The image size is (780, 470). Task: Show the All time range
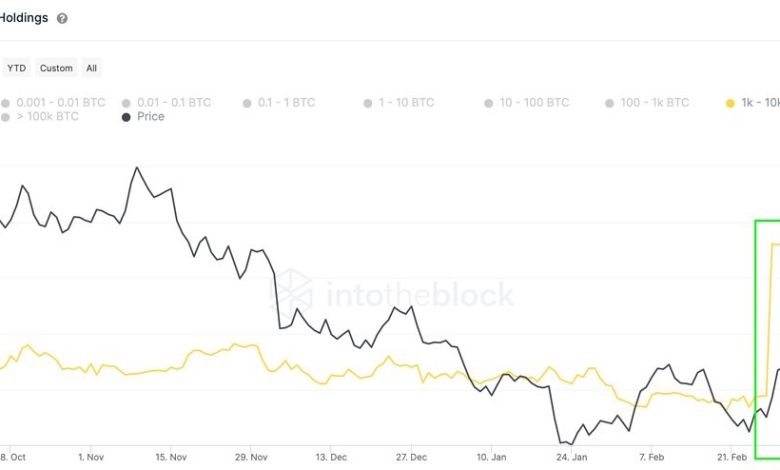click(x=91, y=68)
